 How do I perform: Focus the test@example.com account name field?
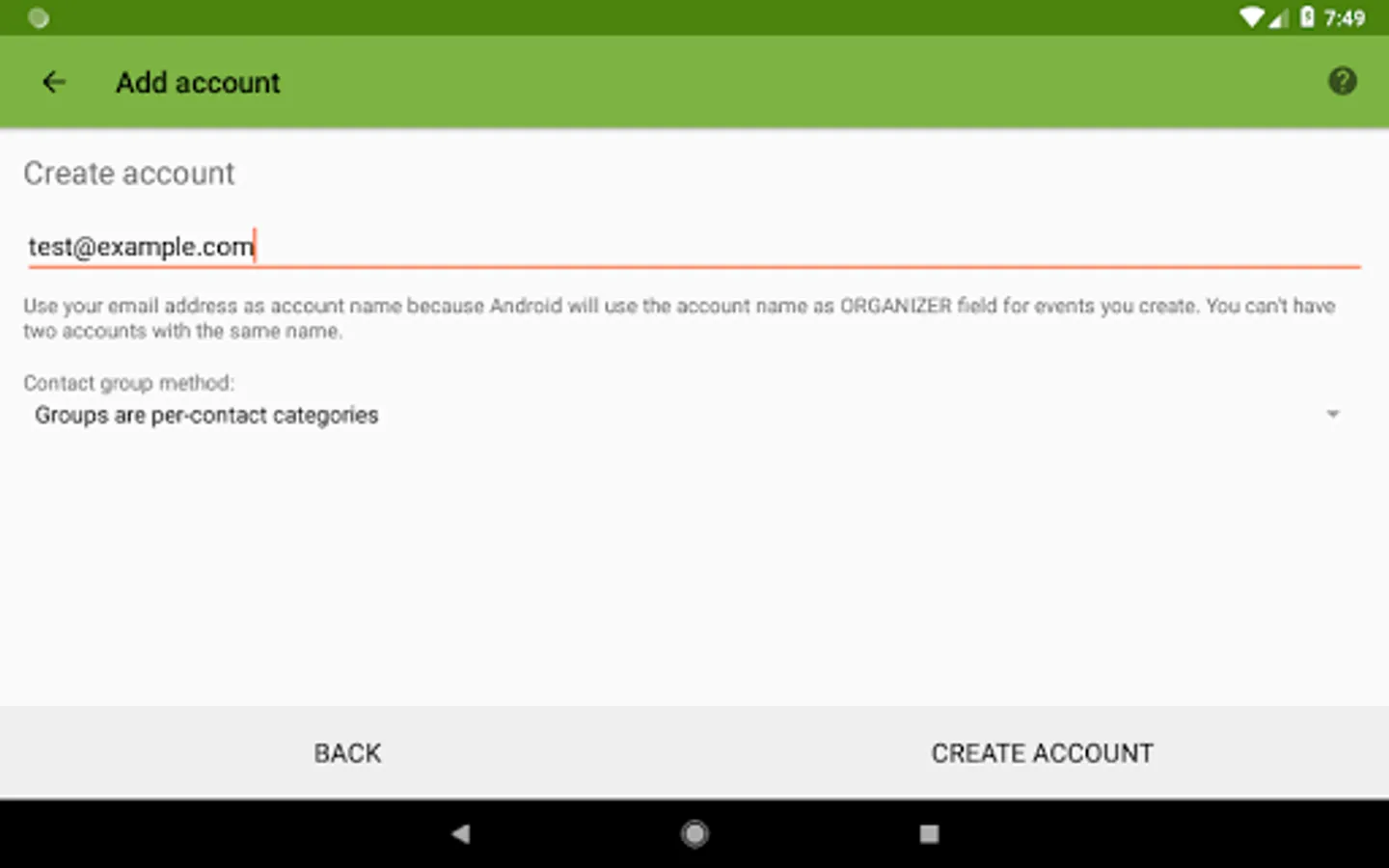[694, 247]
